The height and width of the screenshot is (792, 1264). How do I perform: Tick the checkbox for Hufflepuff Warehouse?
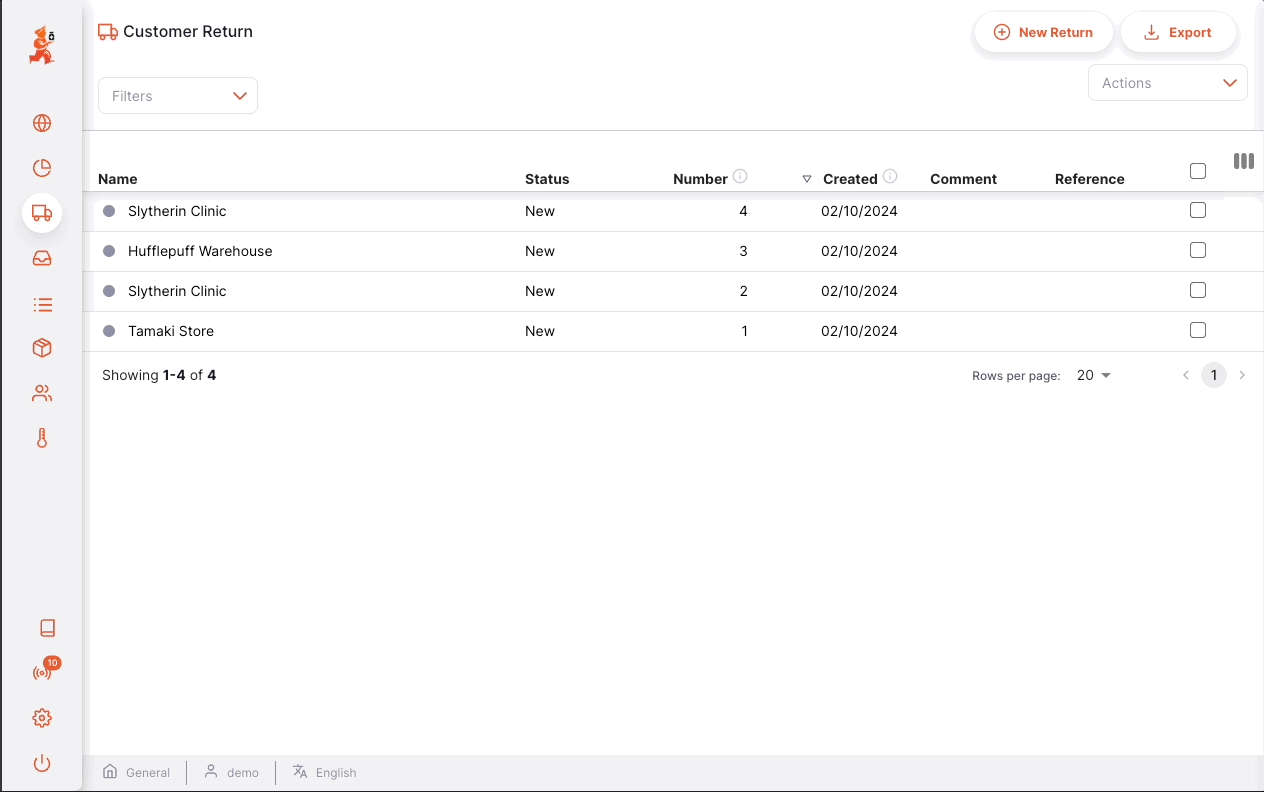[1197, 250]
